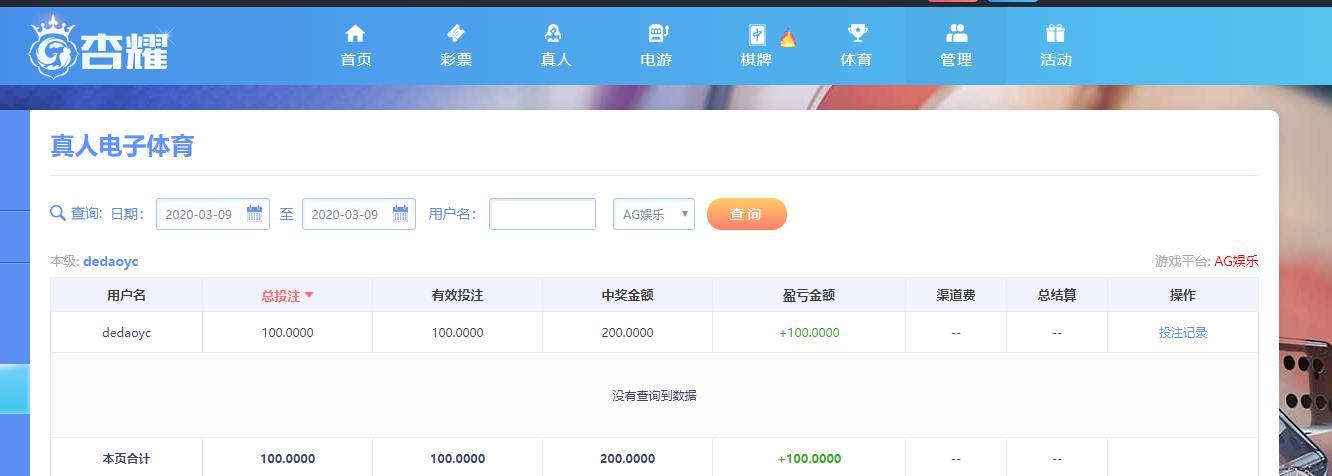Open the start date calendar icon
Image resolution: width=1332 pixels, height=476 pixels.
[x=254, y=213]
